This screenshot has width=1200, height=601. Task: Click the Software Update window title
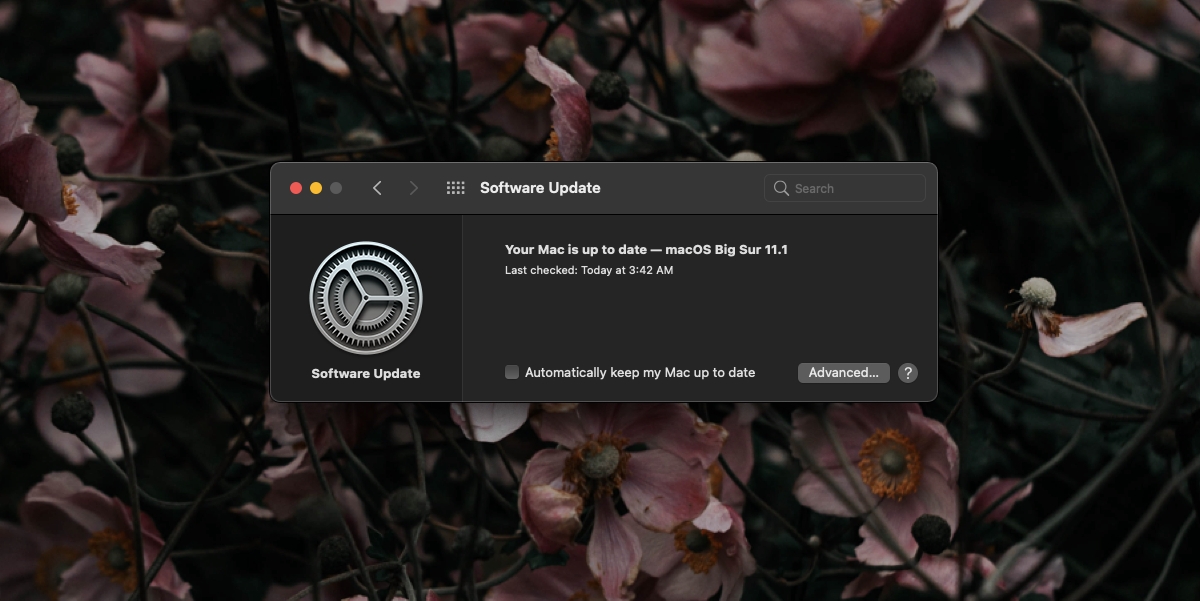(x=540, y=188)
